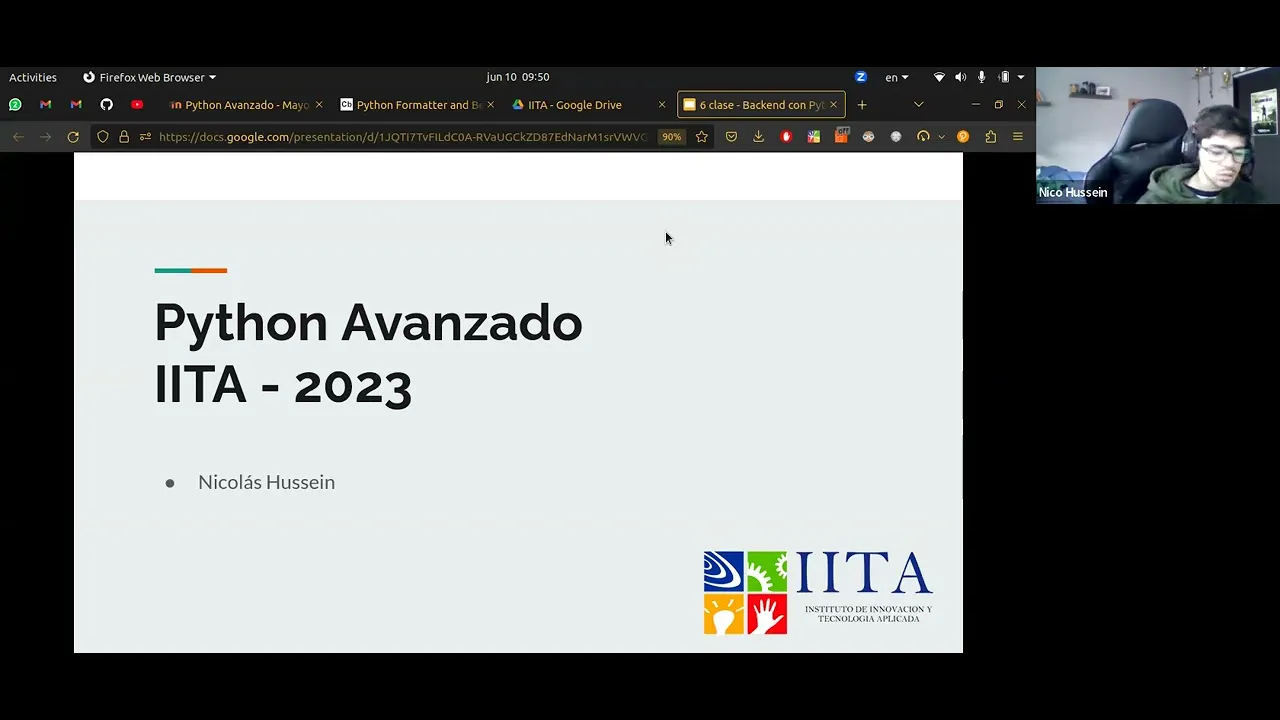Close the Python Avanzado - Mayo tab

[319, 105]
